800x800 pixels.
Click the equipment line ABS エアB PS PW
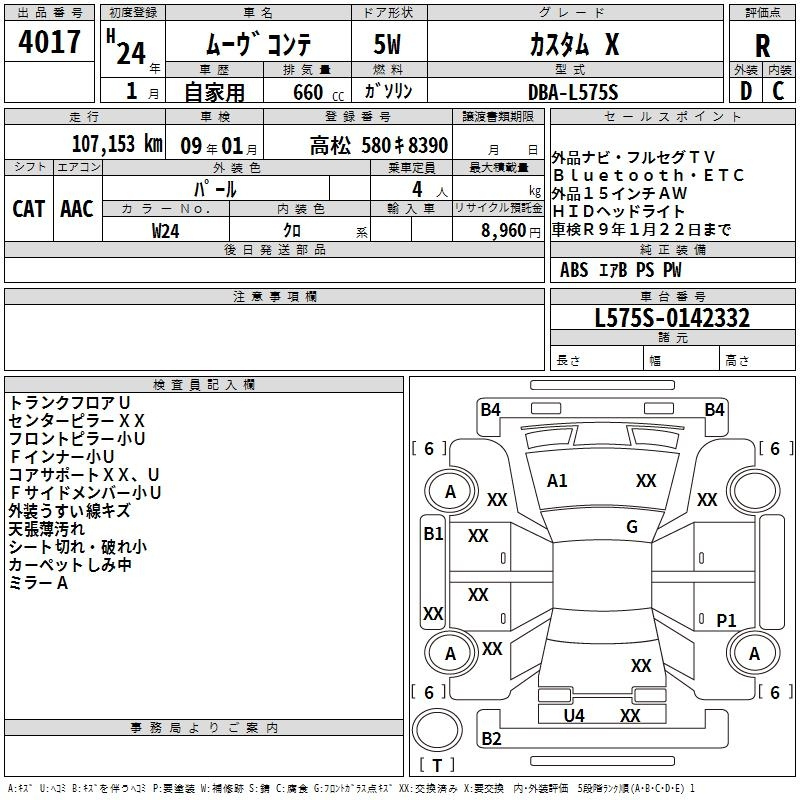620,269
